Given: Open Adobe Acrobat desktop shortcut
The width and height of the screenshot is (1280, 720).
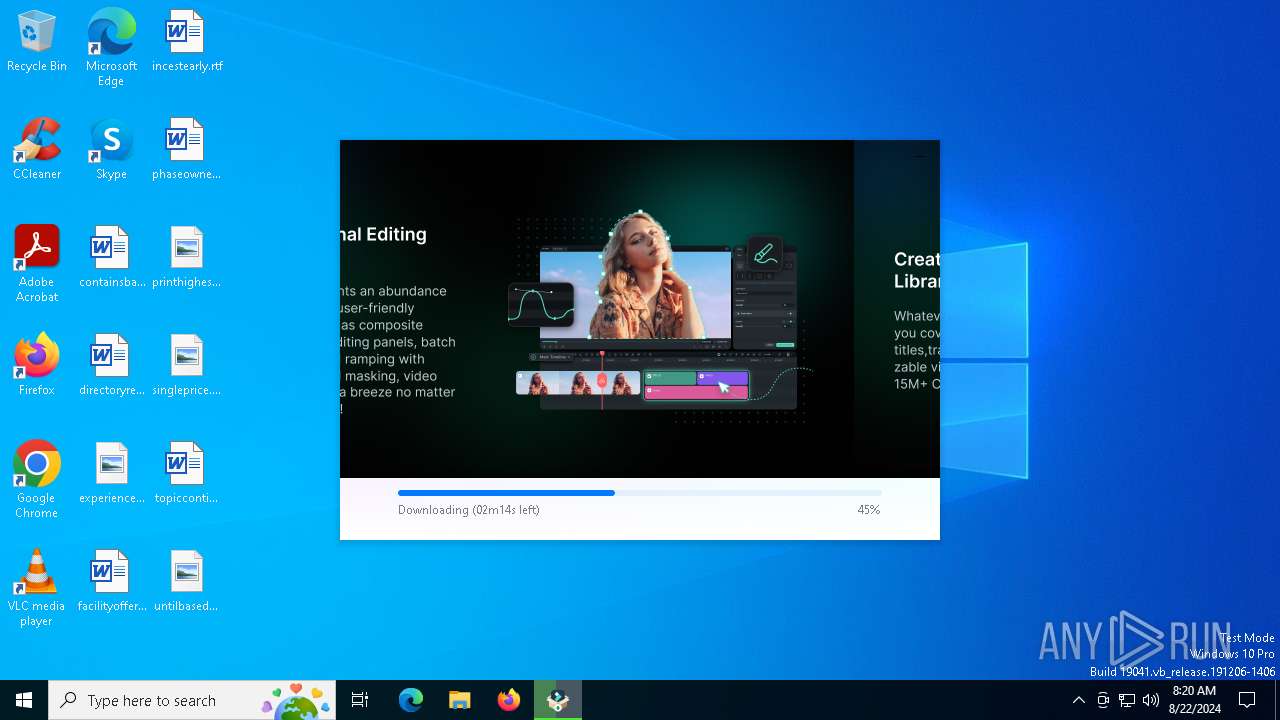Looking at the screenshot, I should 37,264.
